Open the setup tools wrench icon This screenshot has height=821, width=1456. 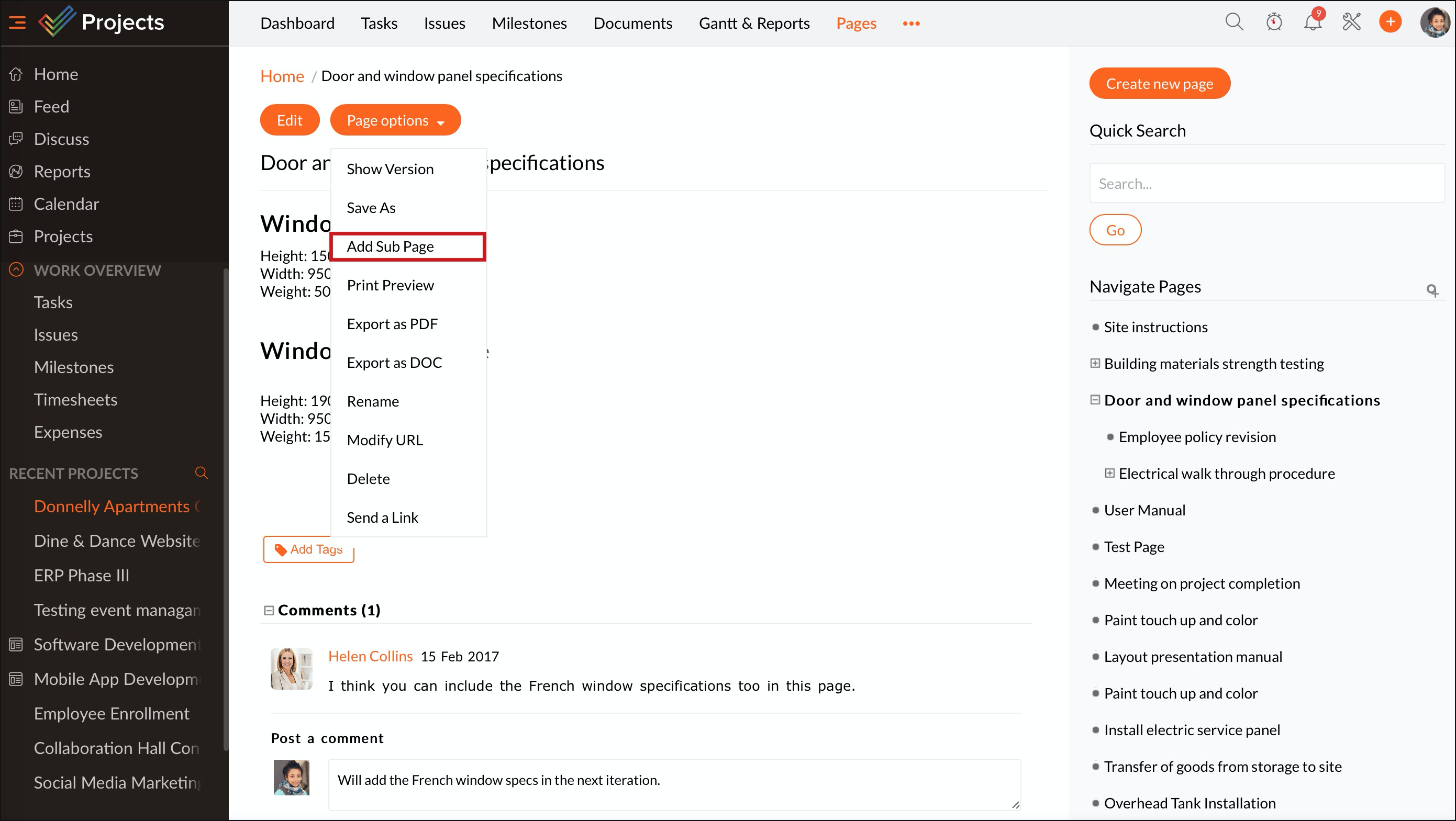(1351, 23)
